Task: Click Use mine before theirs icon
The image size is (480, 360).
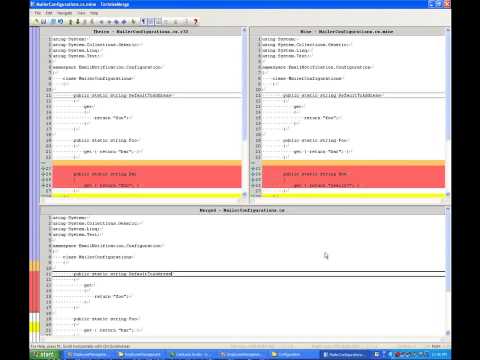Action: (124, 22)
